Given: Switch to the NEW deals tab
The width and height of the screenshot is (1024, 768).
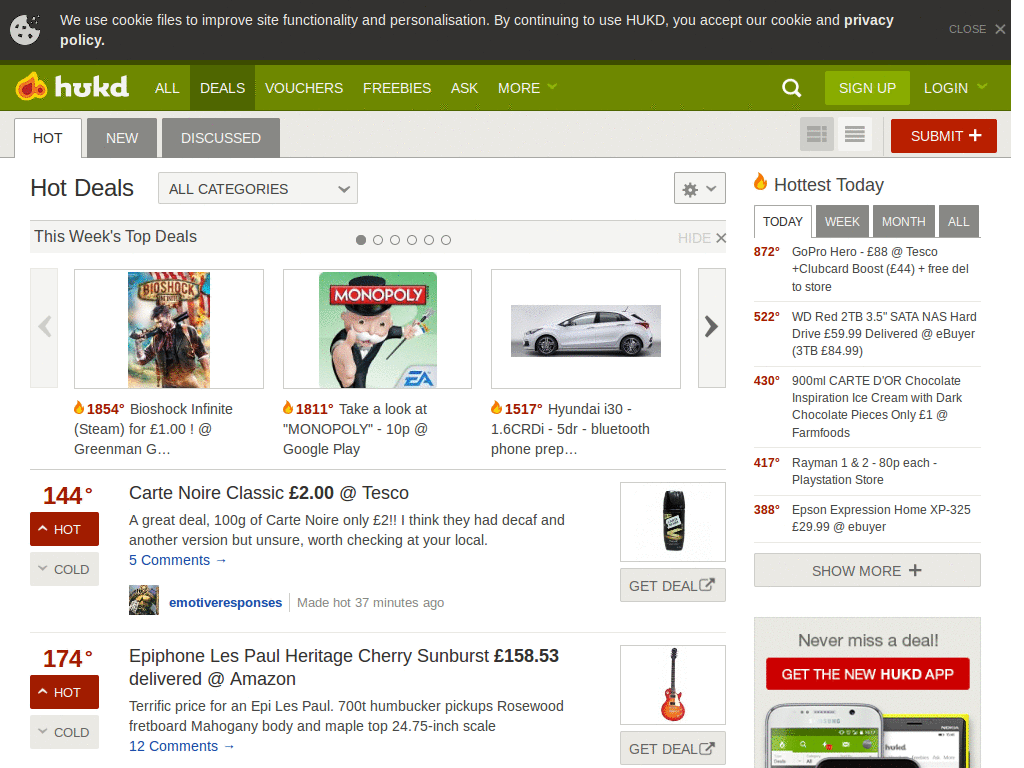Looking at the screenshot, I should 122,138.
